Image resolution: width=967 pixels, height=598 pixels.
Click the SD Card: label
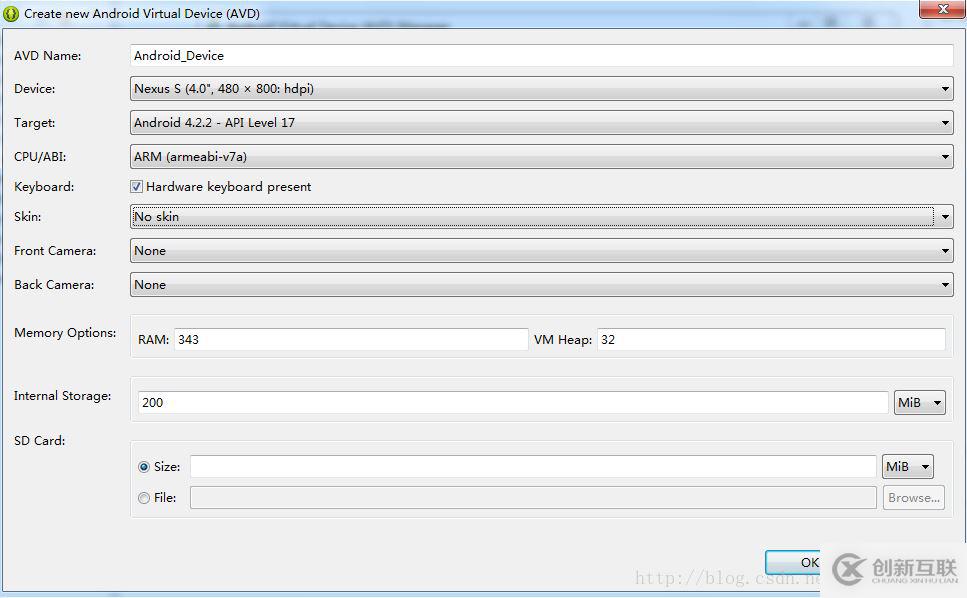click(x=39, y=441)
